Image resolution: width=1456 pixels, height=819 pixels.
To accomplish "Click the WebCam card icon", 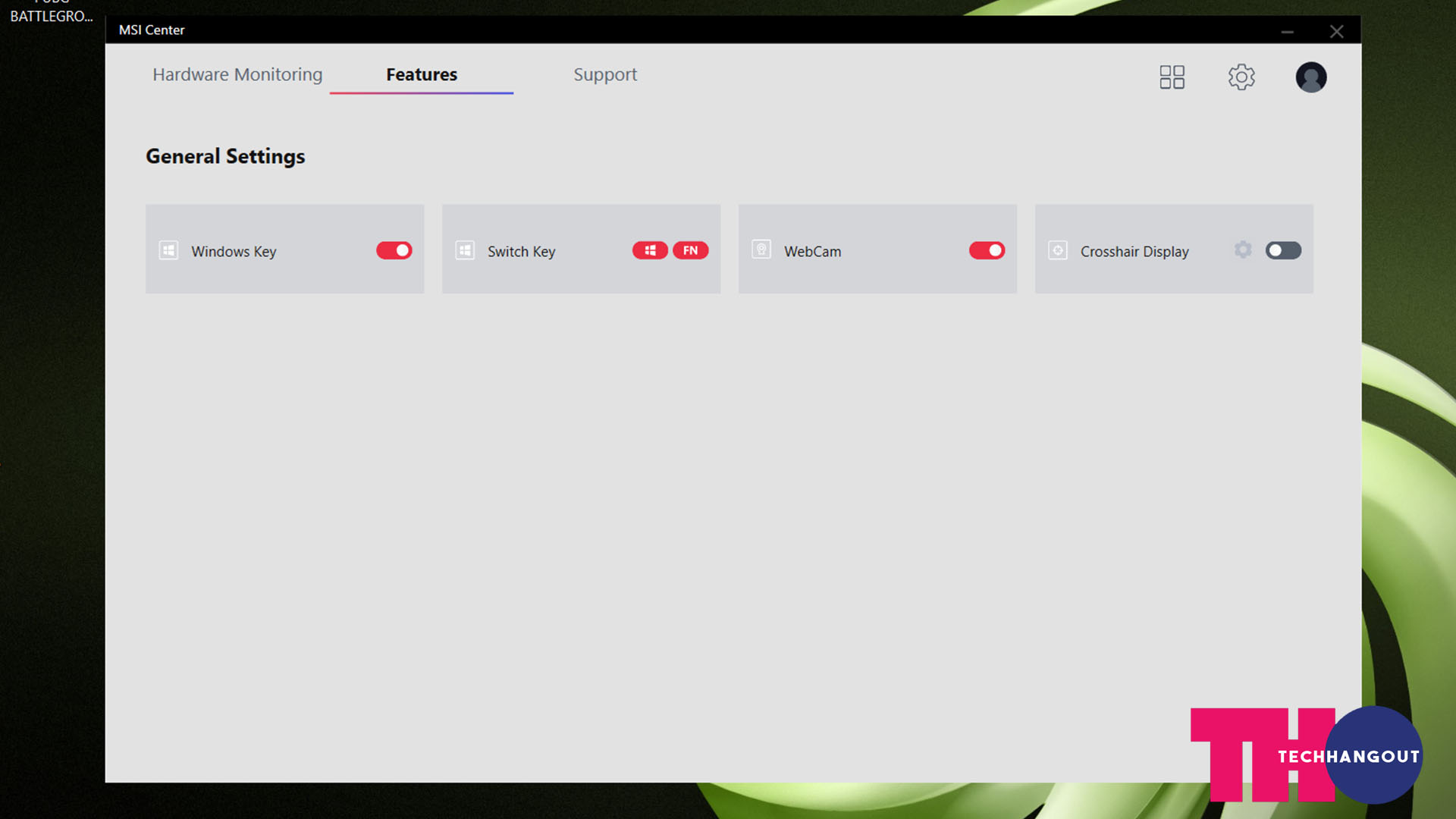I will coord(761,249).
